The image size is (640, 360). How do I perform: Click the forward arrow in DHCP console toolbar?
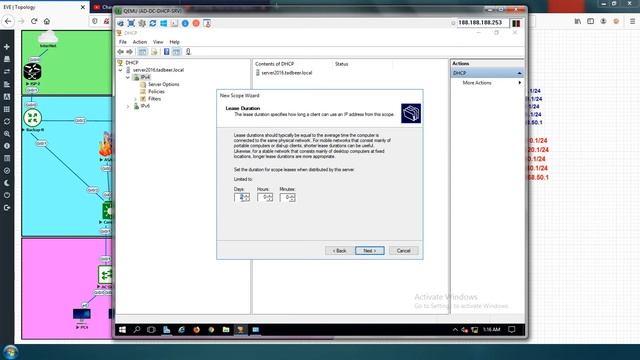(x=129, y=52)
